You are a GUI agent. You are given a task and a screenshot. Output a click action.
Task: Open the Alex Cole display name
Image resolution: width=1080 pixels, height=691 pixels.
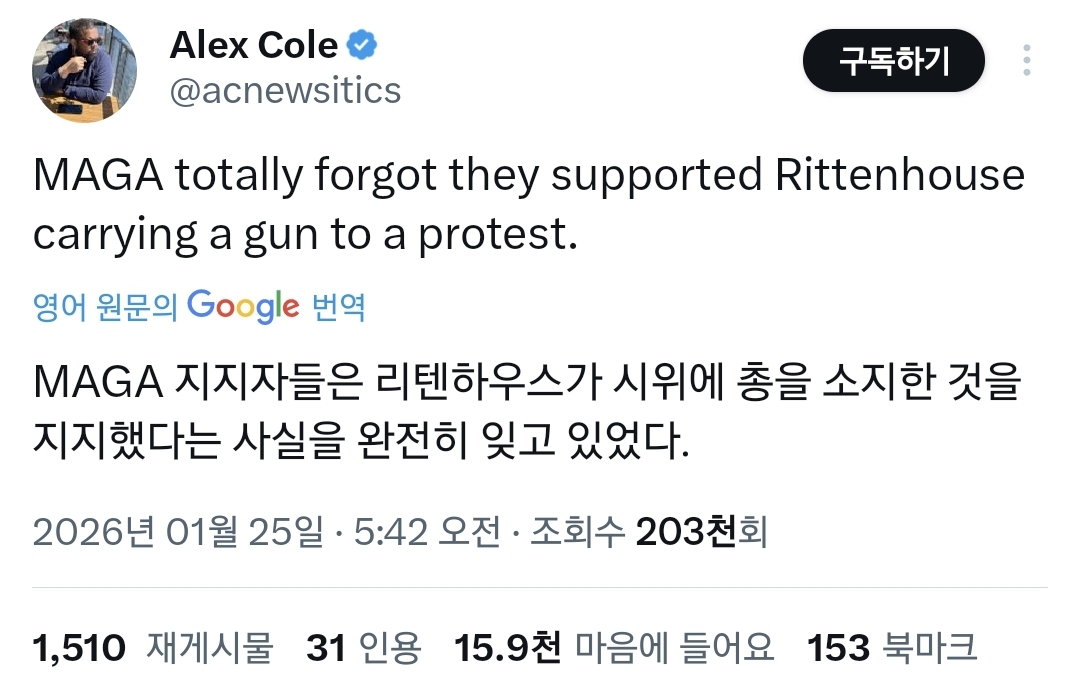click(x=254, y=45)
